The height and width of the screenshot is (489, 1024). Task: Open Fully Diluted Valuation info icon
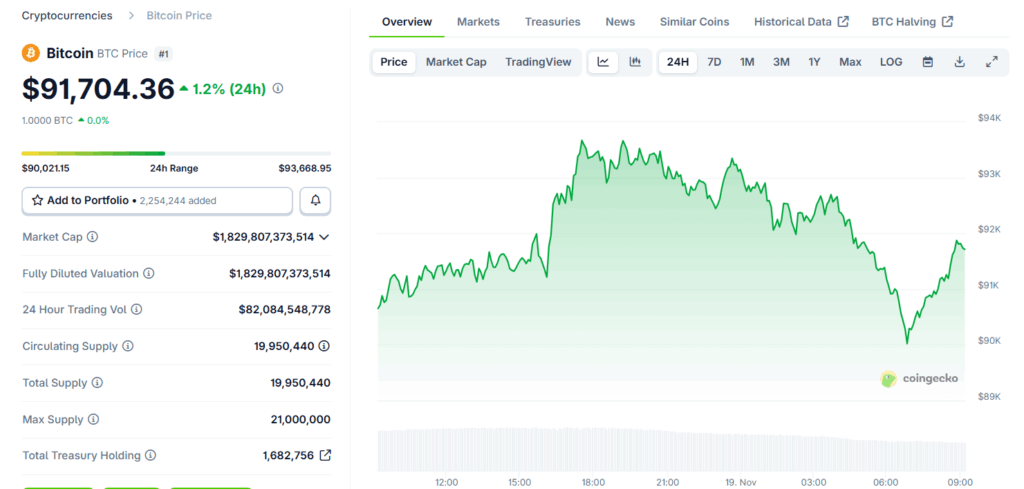click(149, 274)
